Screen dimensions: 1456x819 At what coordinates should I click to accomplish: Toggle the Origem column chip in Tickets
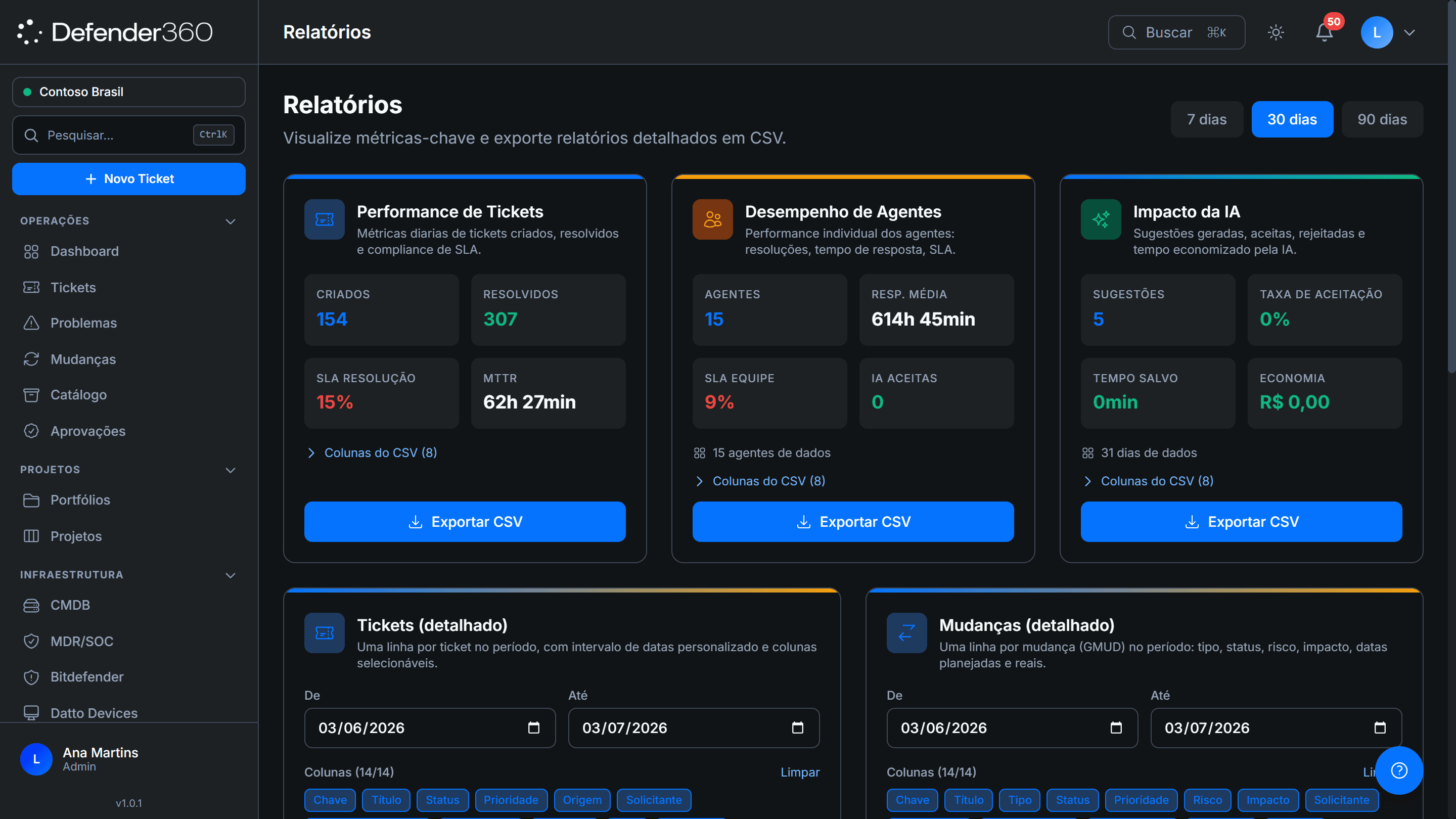pos(581,800)
